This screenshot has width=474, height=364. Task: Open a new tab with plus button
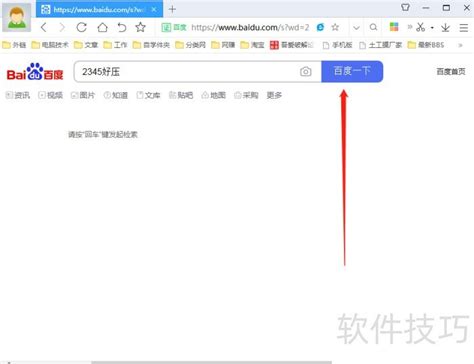pyautogui.click(x=172, y=9)
